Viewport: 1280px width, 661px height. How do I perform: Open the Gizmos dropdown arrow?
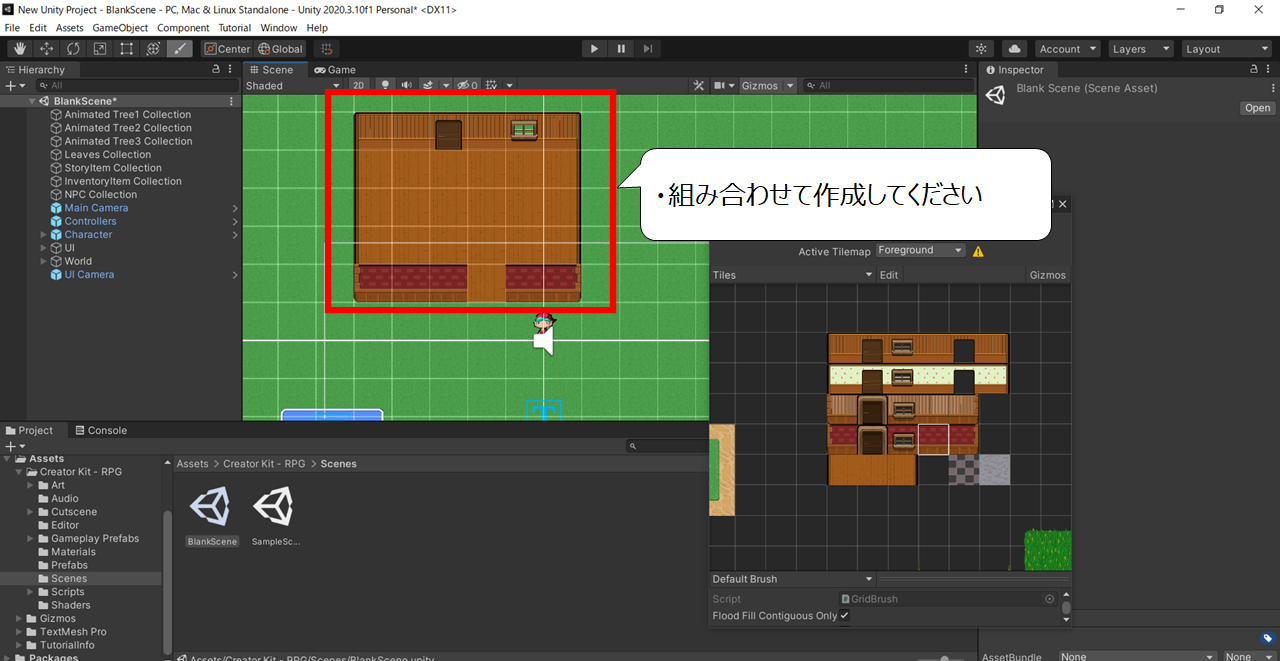click(x=790, y=86)
